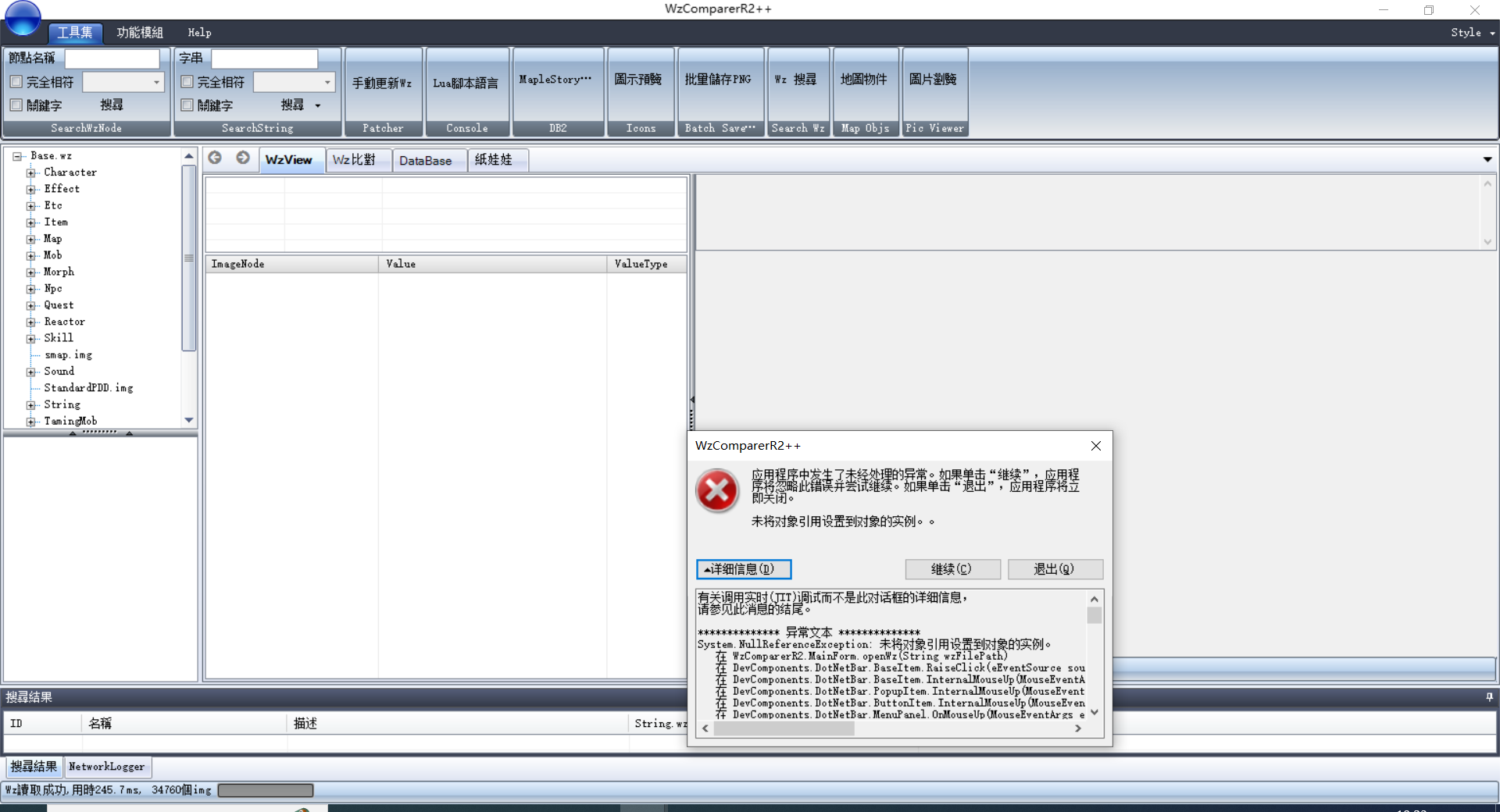Click the 節點名稱 text field
Image resolution: width=1500 pixels, height=812 pixels.
(x=112, y=59)
